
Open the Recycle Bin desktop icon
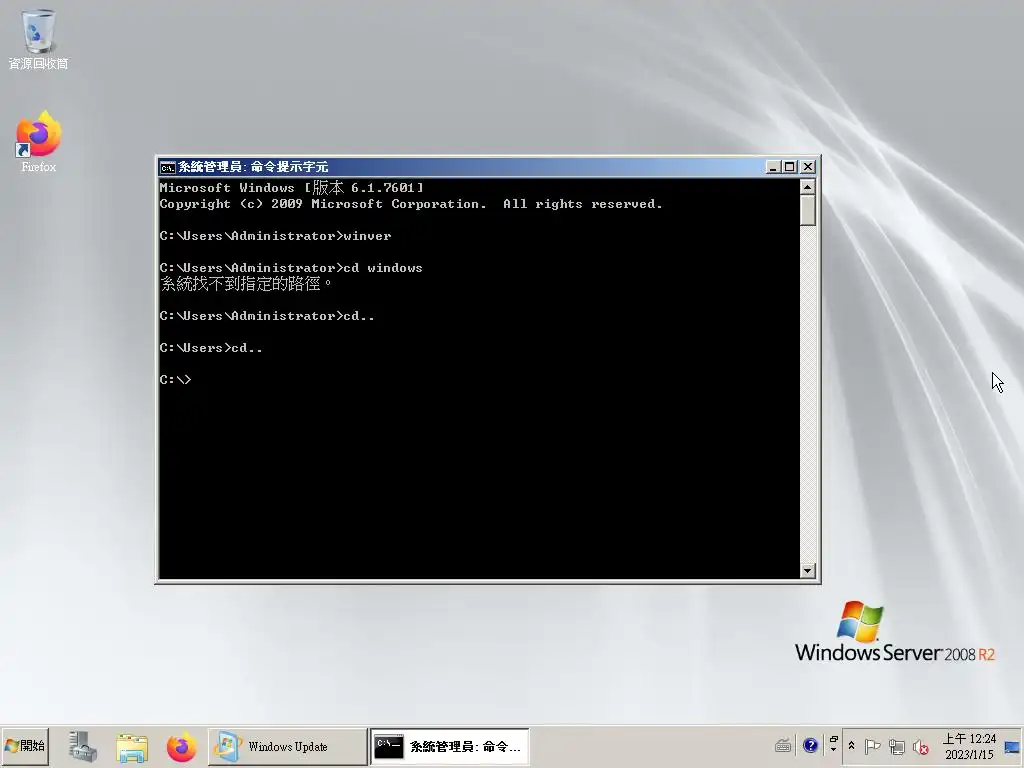[38, 38]
